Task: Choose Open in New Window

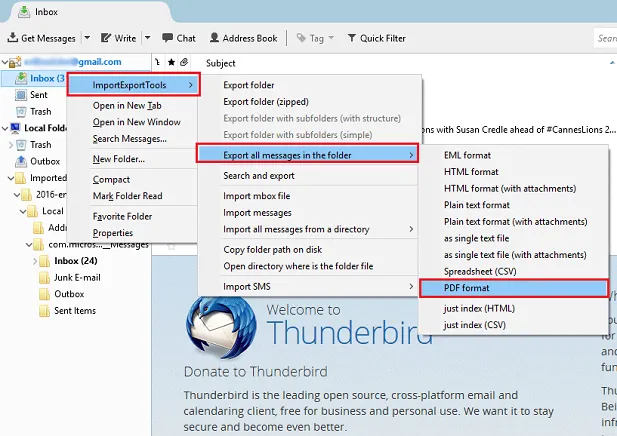Action: (x=137, y=122)
